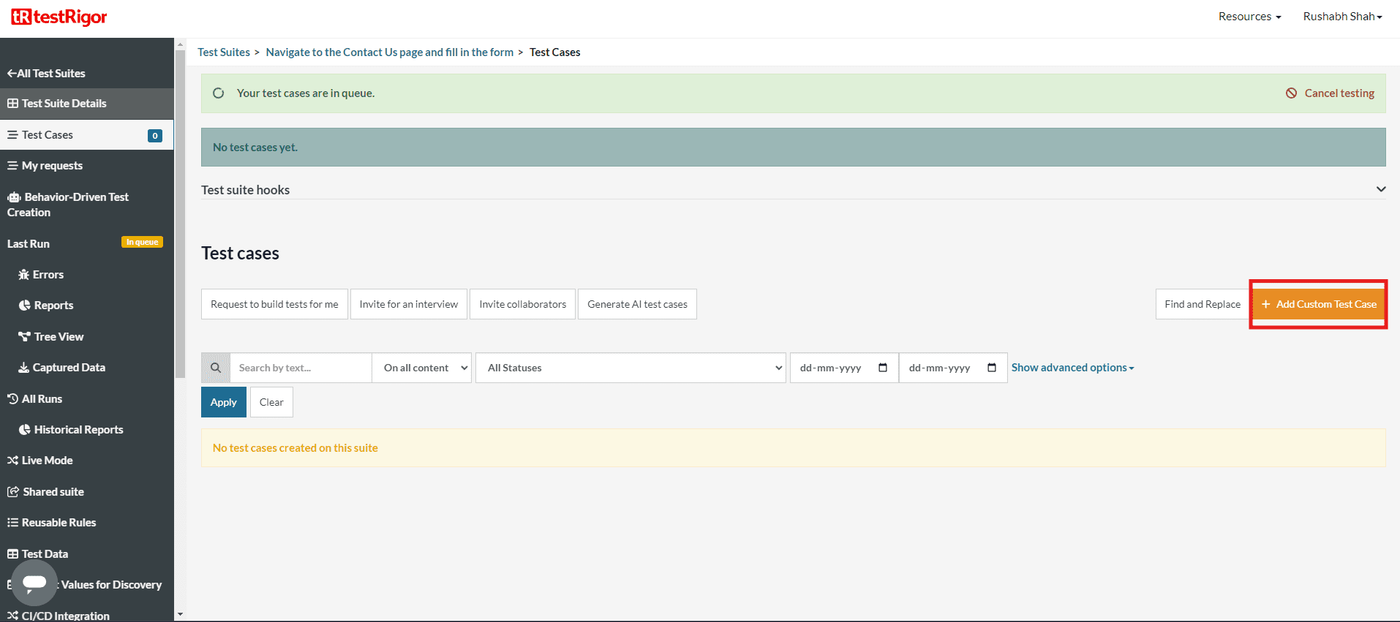The image size is (1400, 622).
Task: Click the Errors bug icon
Action: (x=24, y=274)
